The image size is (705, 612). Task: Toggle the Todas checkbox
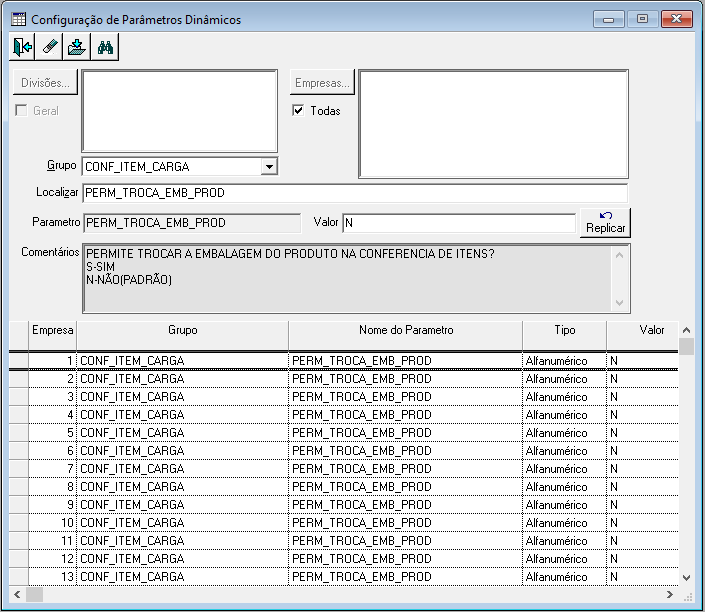[x=298, y=110]
